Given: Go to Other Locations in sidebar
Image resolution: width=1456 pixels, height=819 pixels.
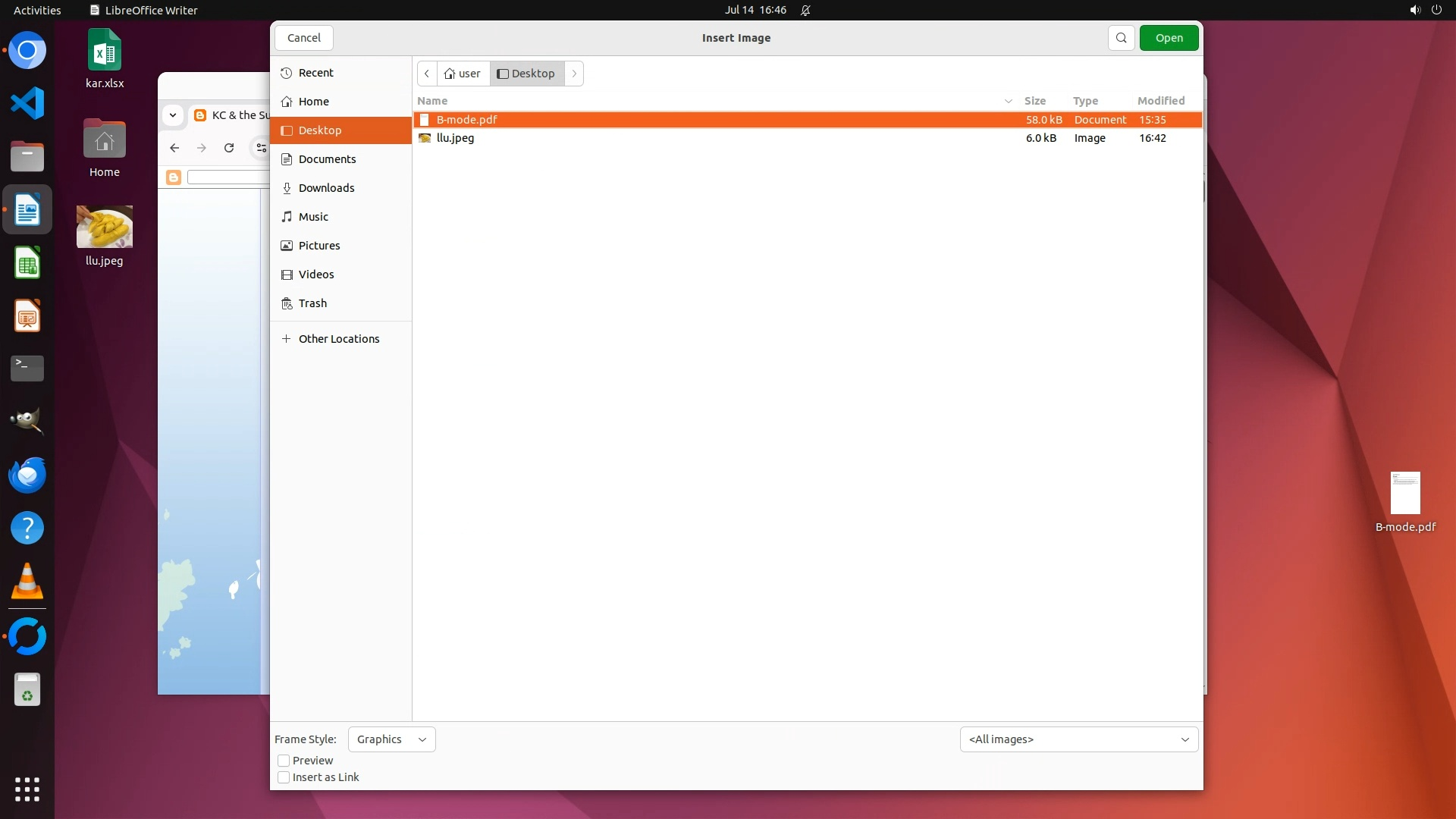Looking at the screenshot, I should 338,339.
